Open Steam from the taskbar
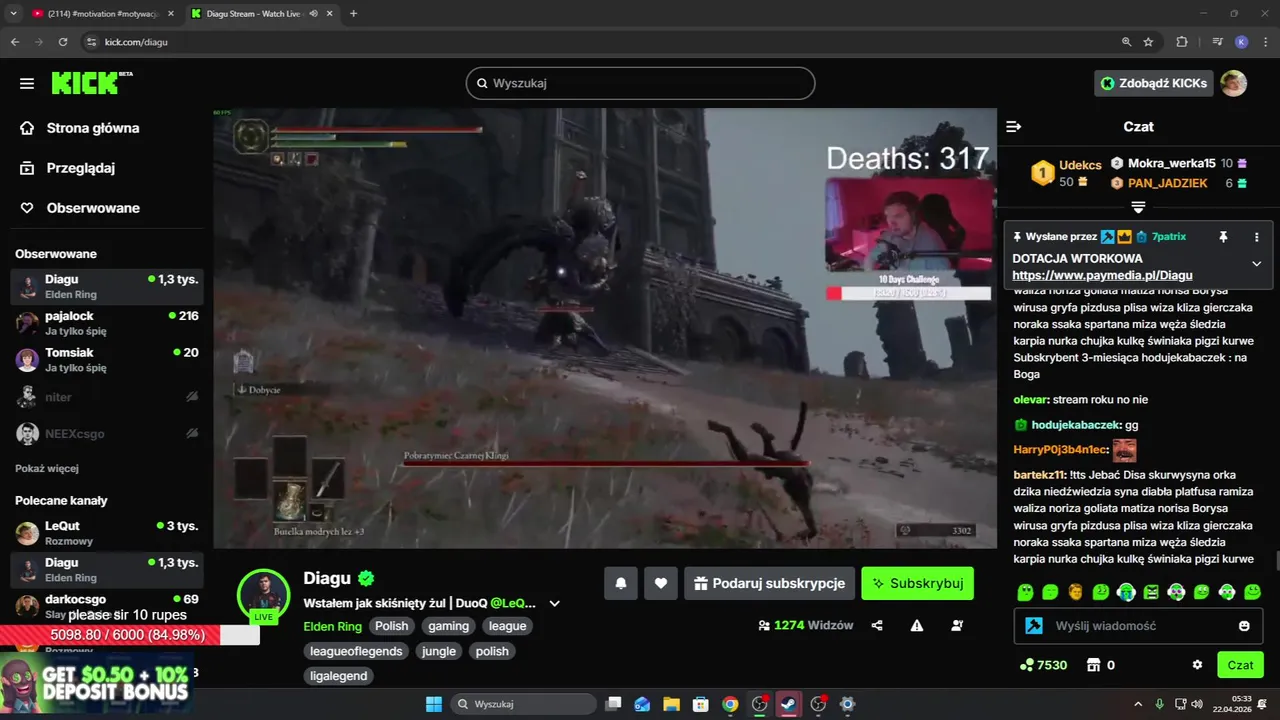Image resolution: width=1280 pixels, height=720 pixels. point(789,704)
